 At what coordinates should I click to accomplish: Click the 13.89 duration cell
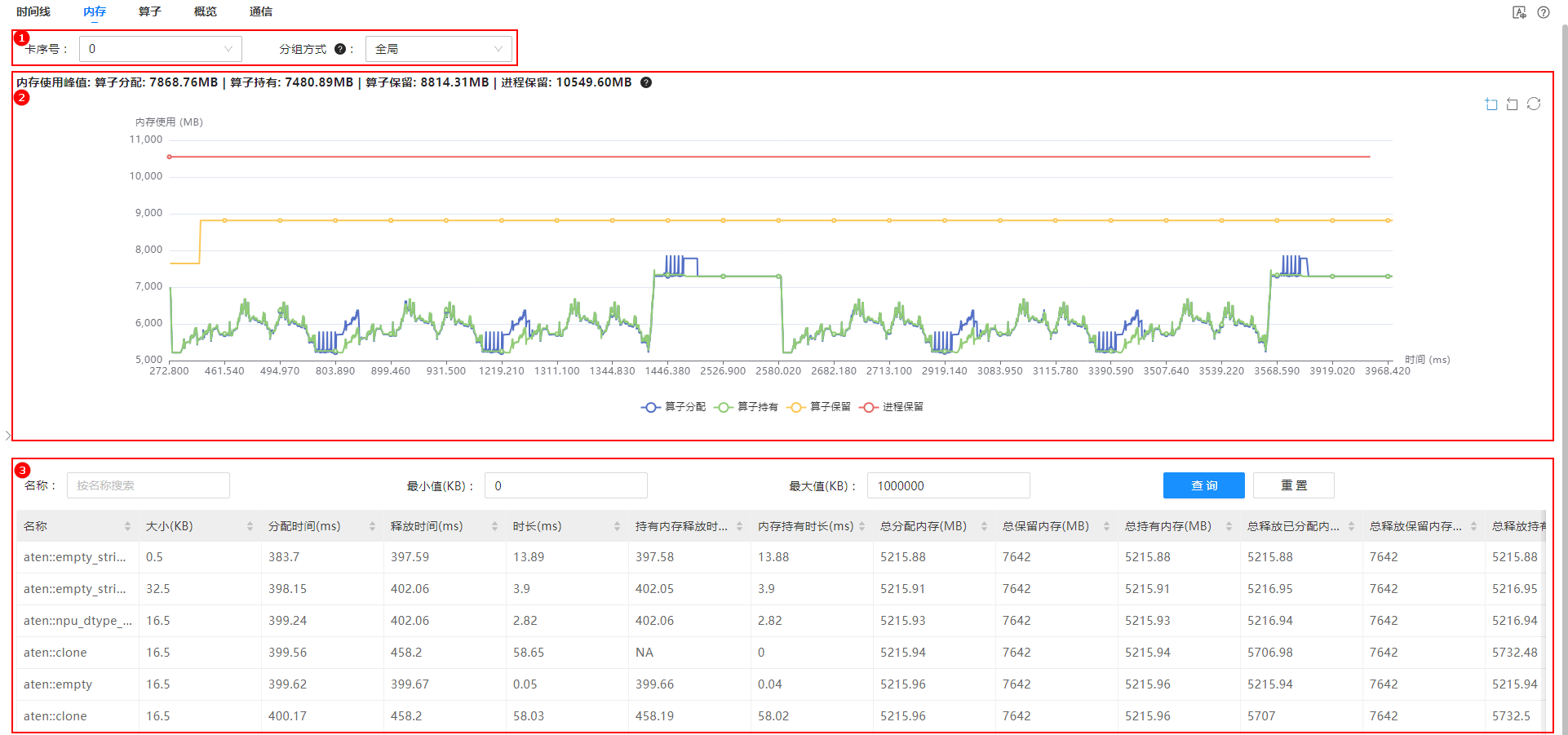pyautogui.click(x=529, y=557)
